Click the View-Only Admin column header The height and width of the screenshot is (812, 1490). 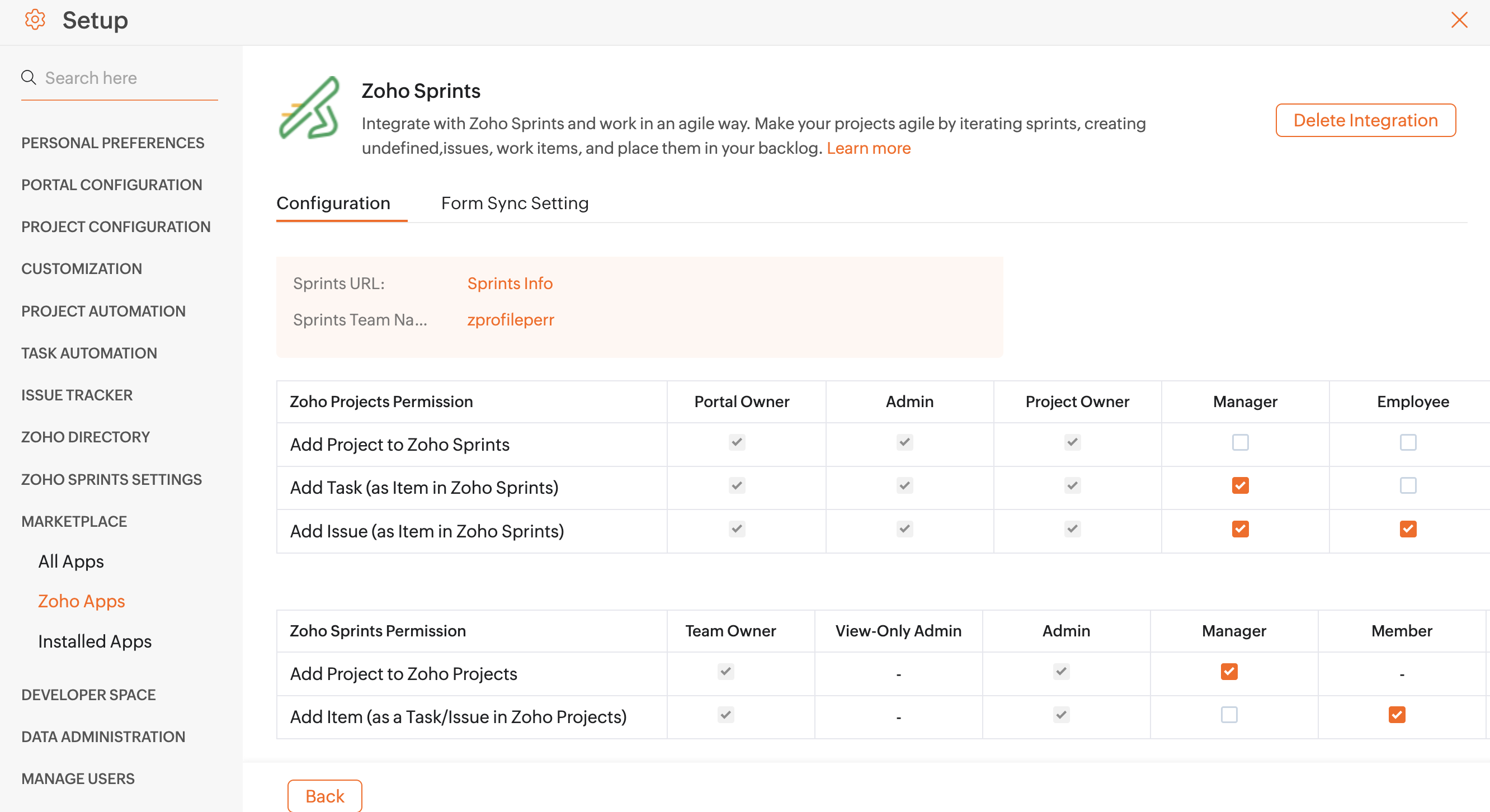898,631
